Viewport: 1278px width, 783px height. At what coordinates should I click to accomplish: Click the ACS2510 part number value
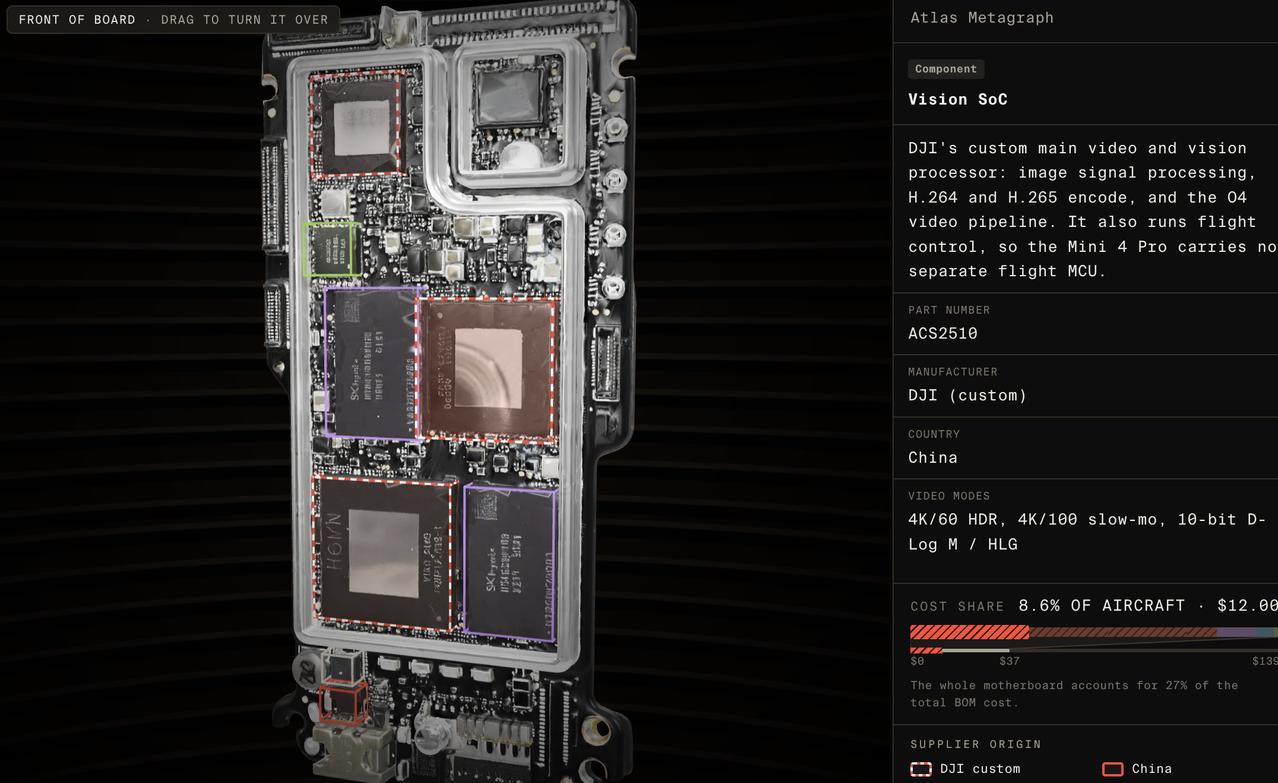pos(943,333)
